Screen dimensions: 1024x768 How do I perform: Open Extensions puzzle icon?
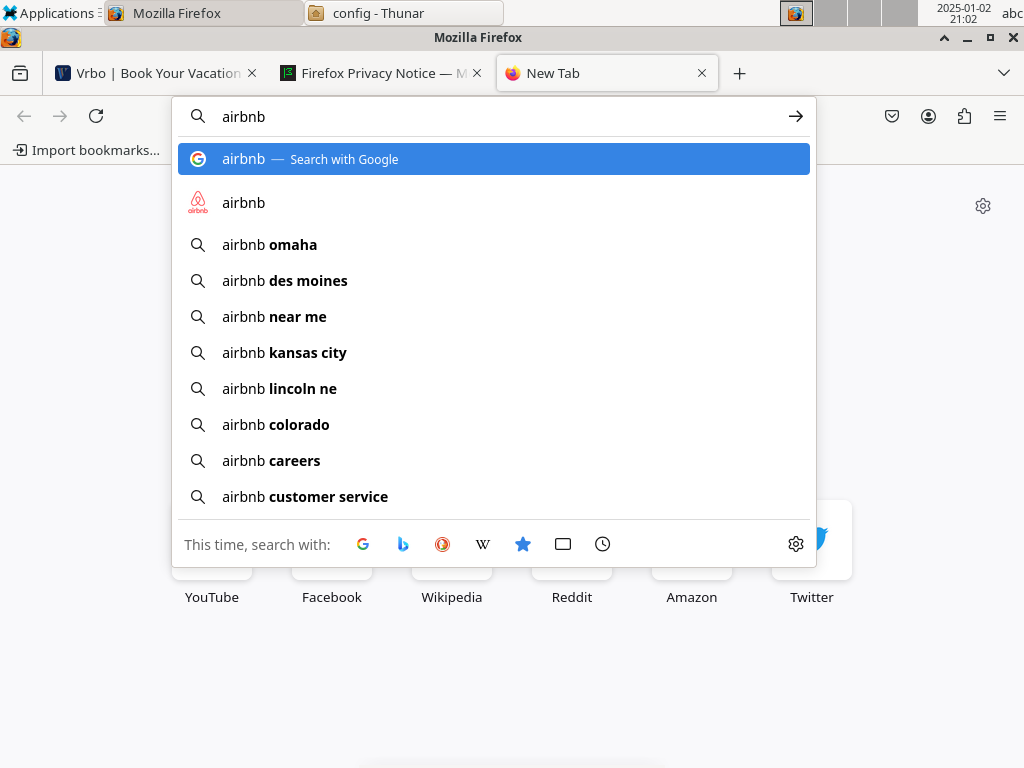964,116
